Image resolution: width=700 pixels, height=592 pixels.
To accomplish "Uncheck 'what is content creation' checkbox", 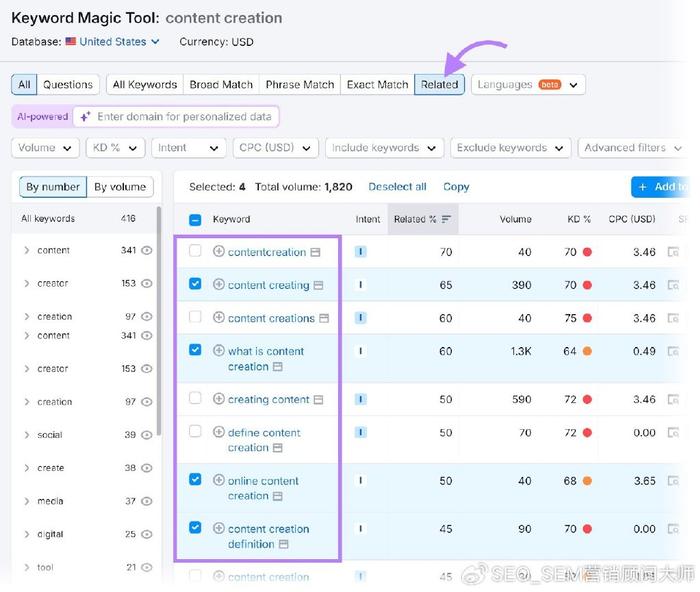I will point(195,350).
